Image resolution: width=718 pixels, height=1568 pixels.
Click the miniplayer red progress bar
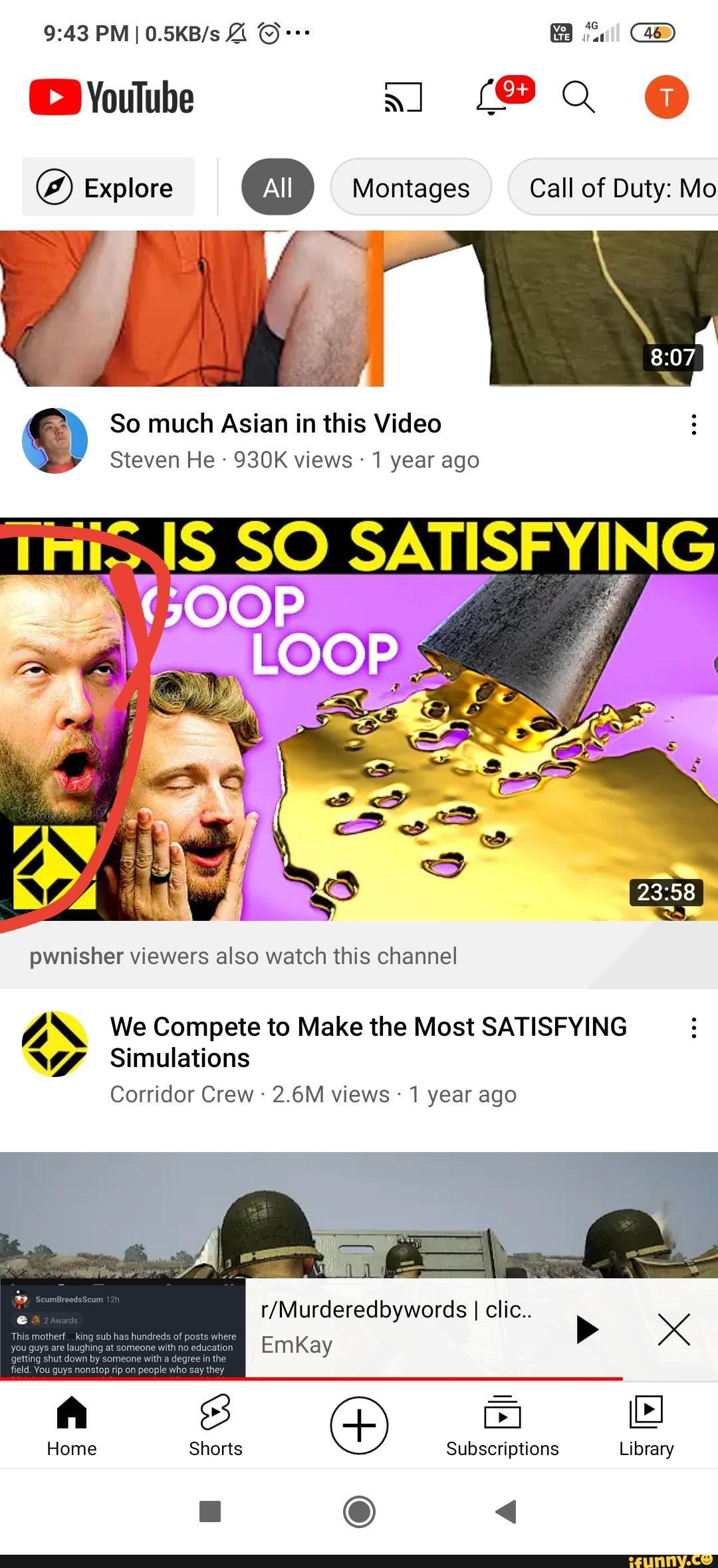point(311,1379)
